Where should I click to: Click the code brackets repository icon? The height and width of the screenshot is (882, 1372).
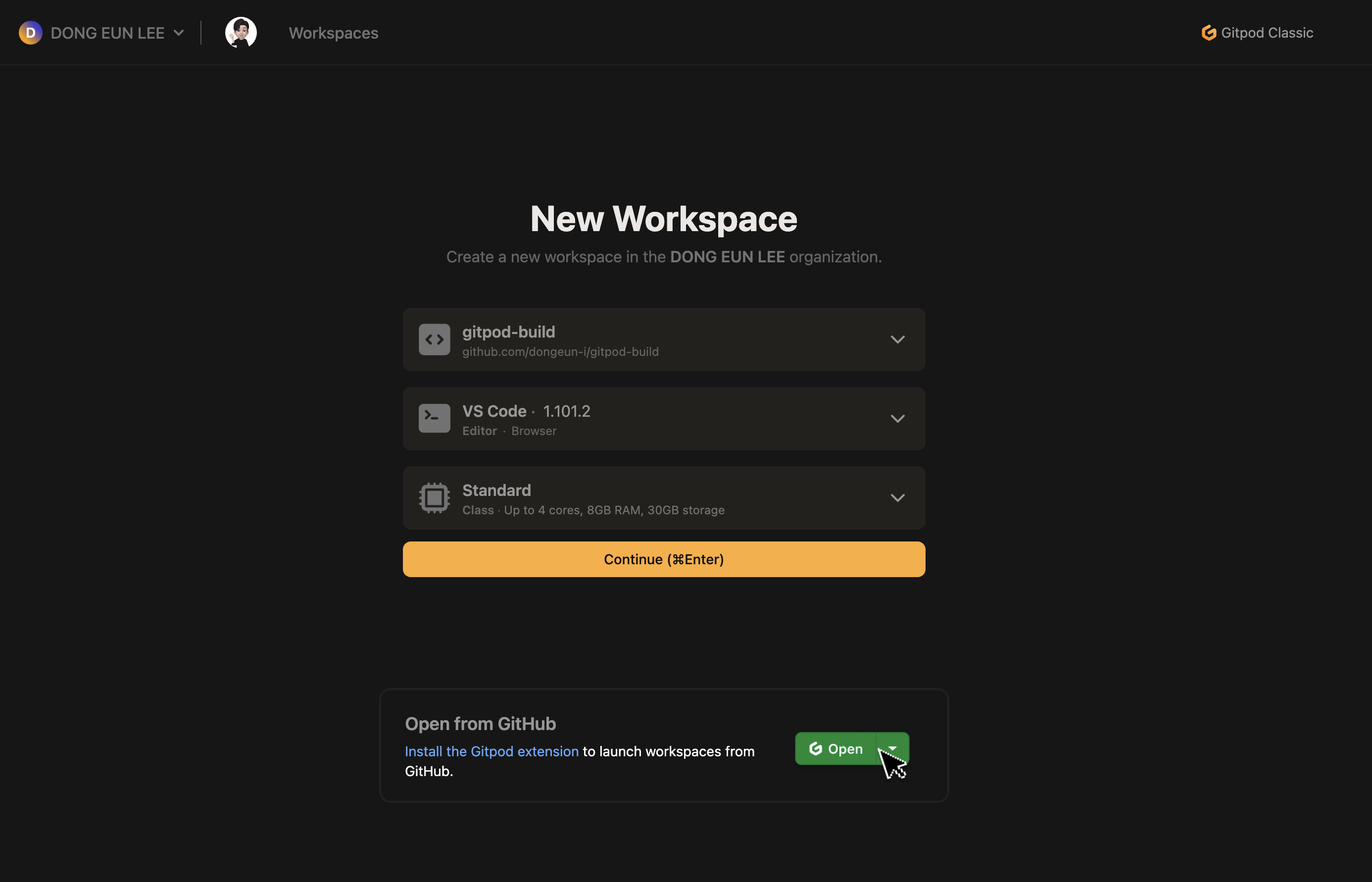click(x=434, y=340)
